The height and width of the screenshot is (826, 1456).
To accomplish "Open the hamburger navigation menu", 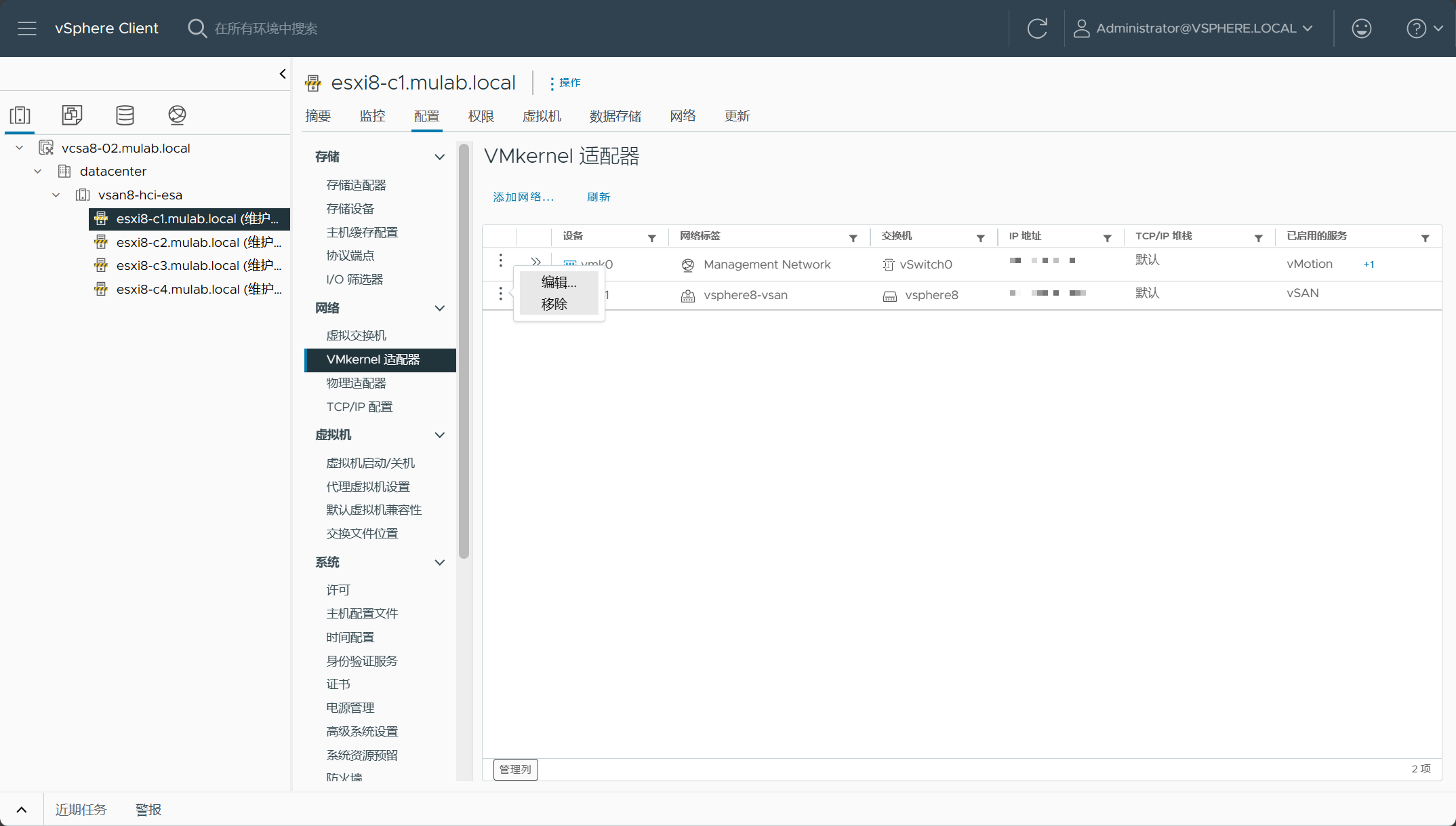I will tap(27, 28).
